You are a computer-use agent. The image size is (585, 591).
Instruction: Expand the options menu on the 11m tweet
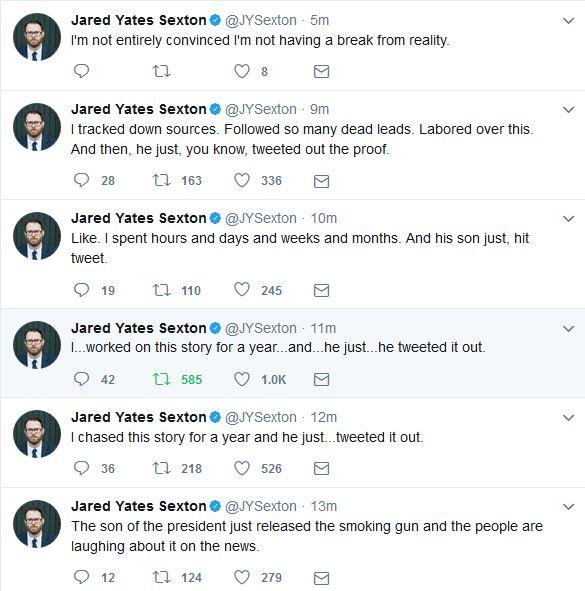click(x=568, y=329)
